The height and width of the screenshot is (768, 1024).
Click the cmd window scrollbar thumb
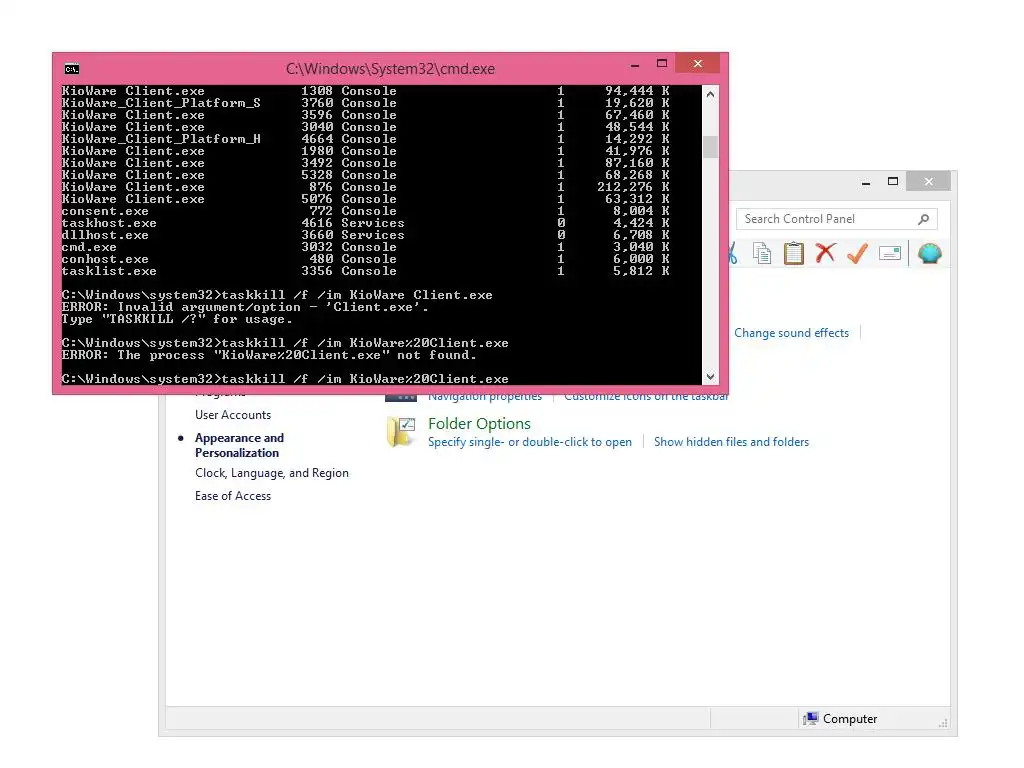pos(711,146)
